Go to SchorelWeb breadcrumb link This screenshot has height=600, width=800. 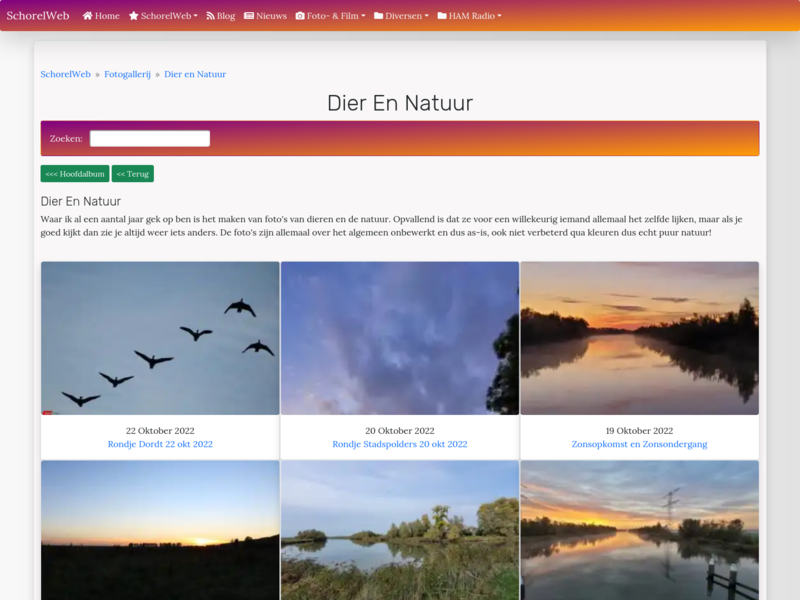pos(65,74)
